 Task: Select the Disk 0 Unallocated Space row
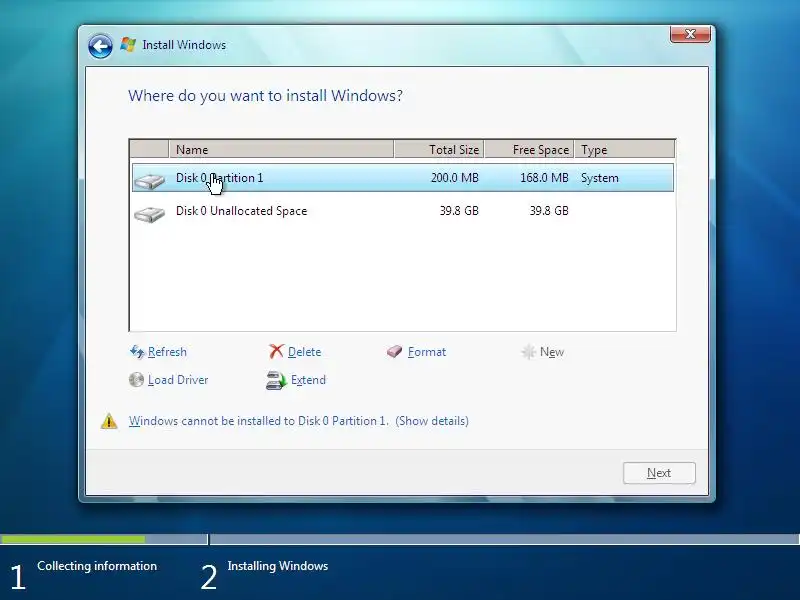click(403, 211)
